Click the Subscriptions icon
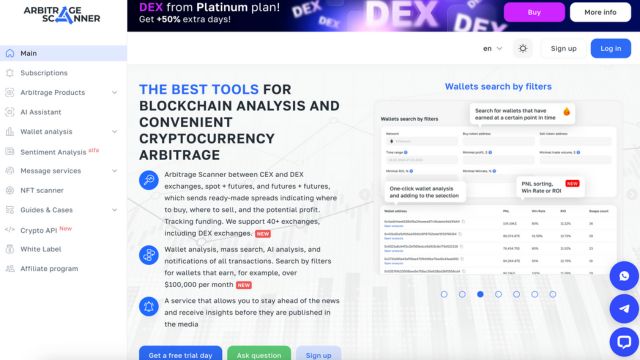640x360 pixels. [x=10, y=73]
